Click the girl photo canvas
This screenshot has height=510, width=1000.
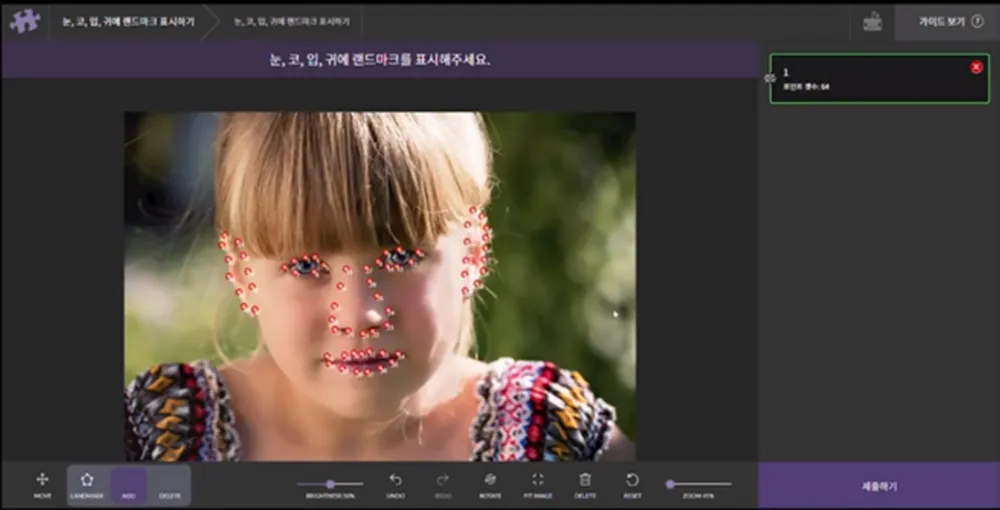[379, 286]
